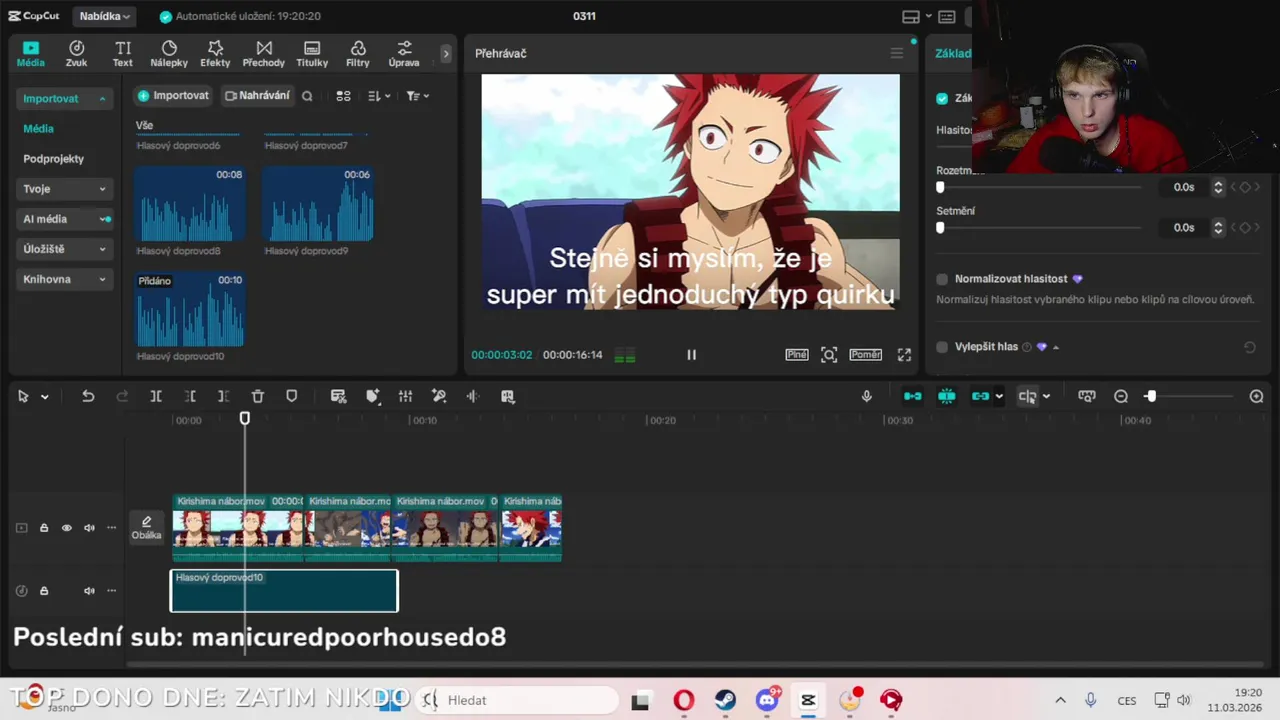
Task: Expand more tabs with the right arrow
Action: [x=446, y=54]
